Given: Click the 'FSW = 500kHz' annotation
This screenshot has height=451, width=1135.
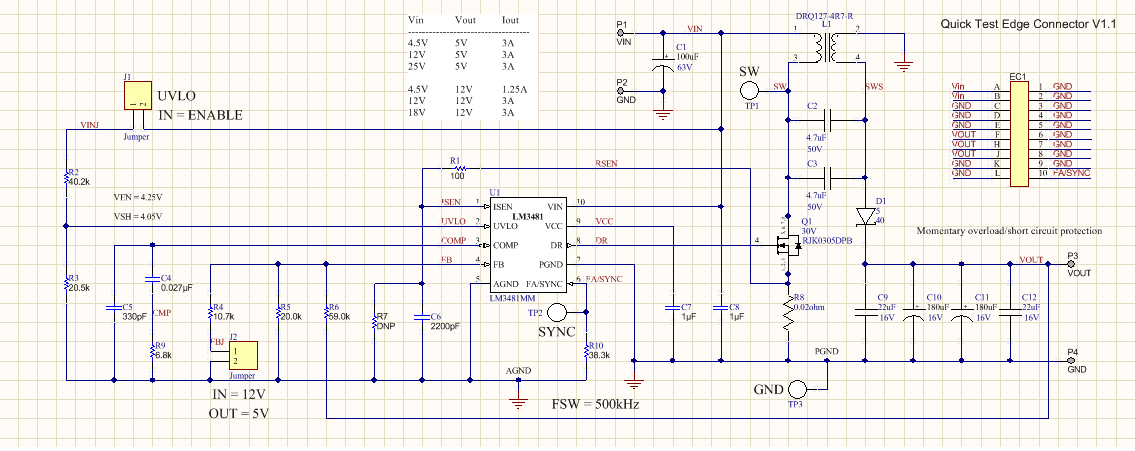Looking at the screenshot, I should (595, 403).
